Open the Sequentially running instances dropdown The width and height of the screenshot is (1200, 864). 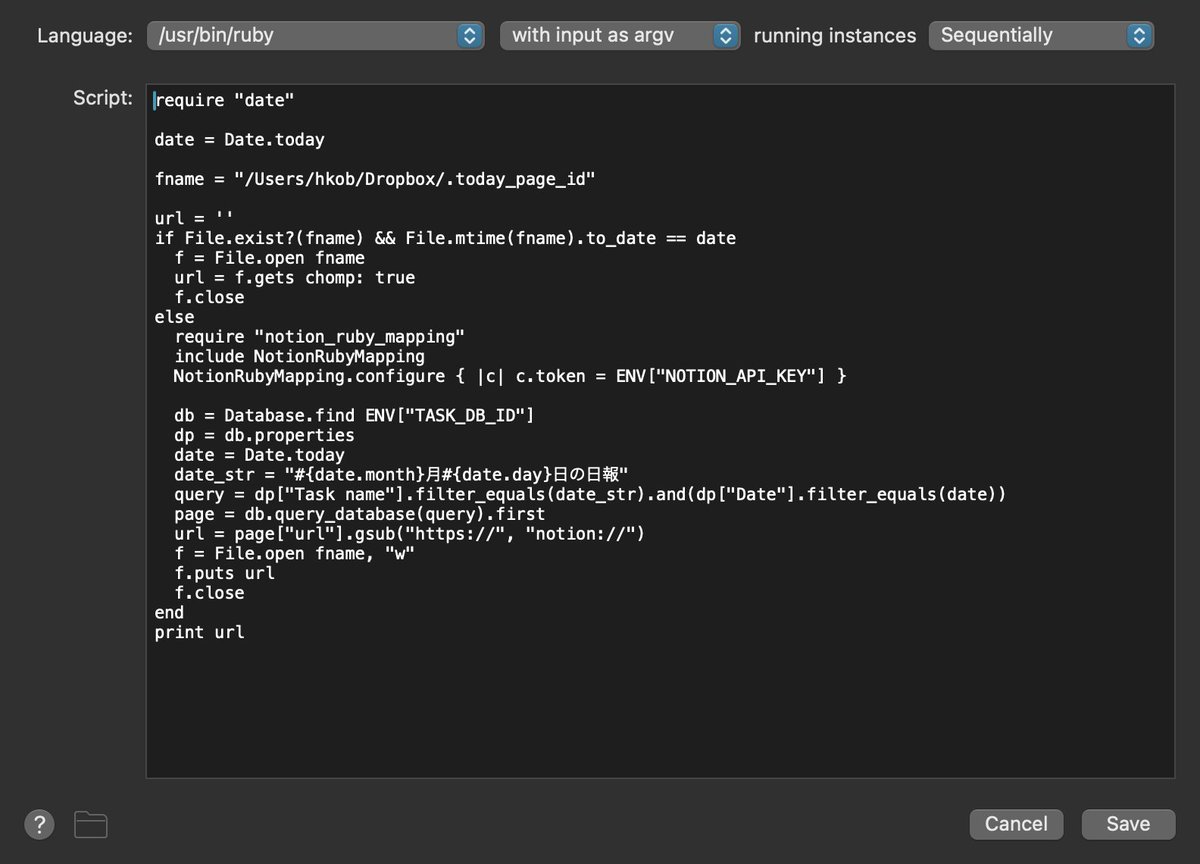(1041, 35)
